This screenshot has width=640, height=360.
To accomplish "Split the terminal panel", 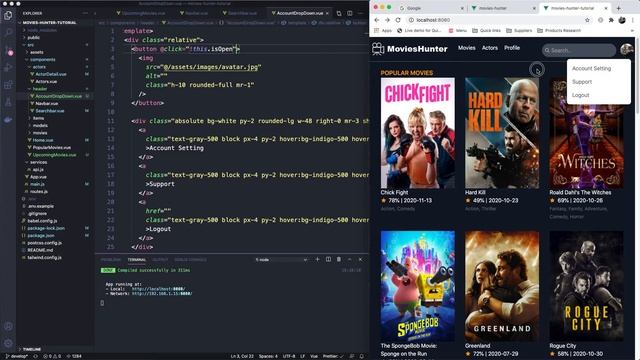I will [x=328, y=259].
